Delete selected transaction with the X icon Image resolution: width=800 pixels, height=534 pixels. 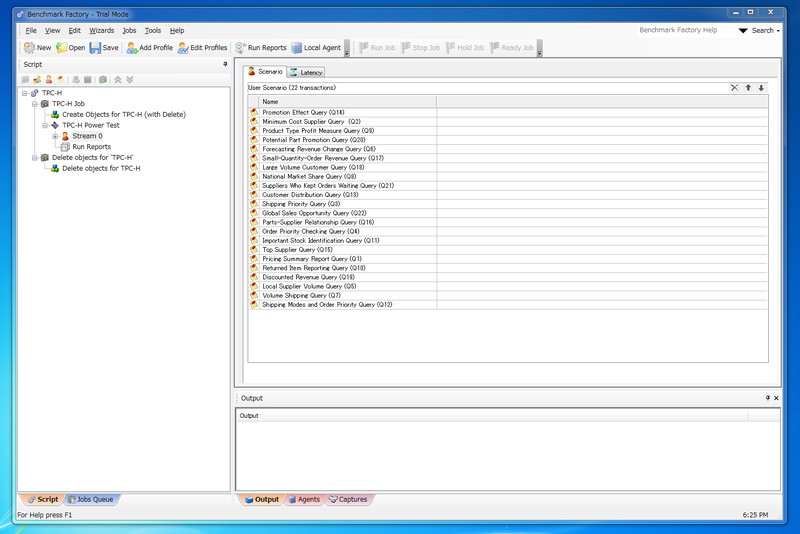click(x=734, y=88)
